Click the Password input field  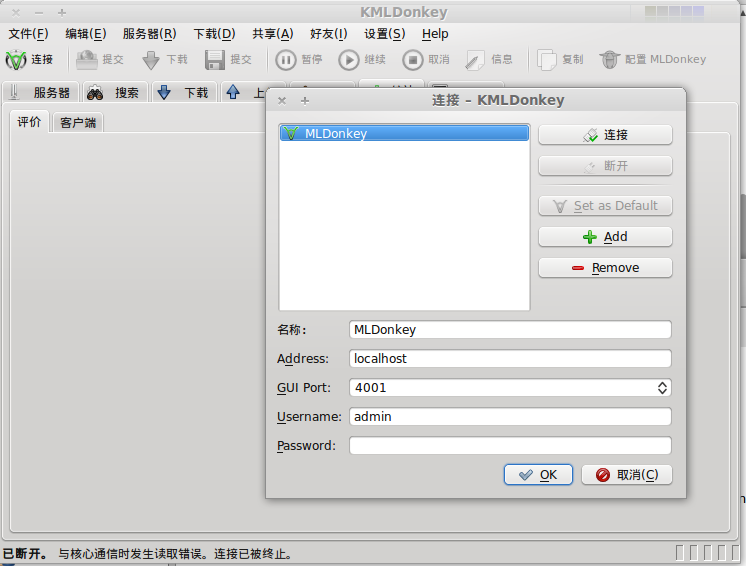click(510, 446)
